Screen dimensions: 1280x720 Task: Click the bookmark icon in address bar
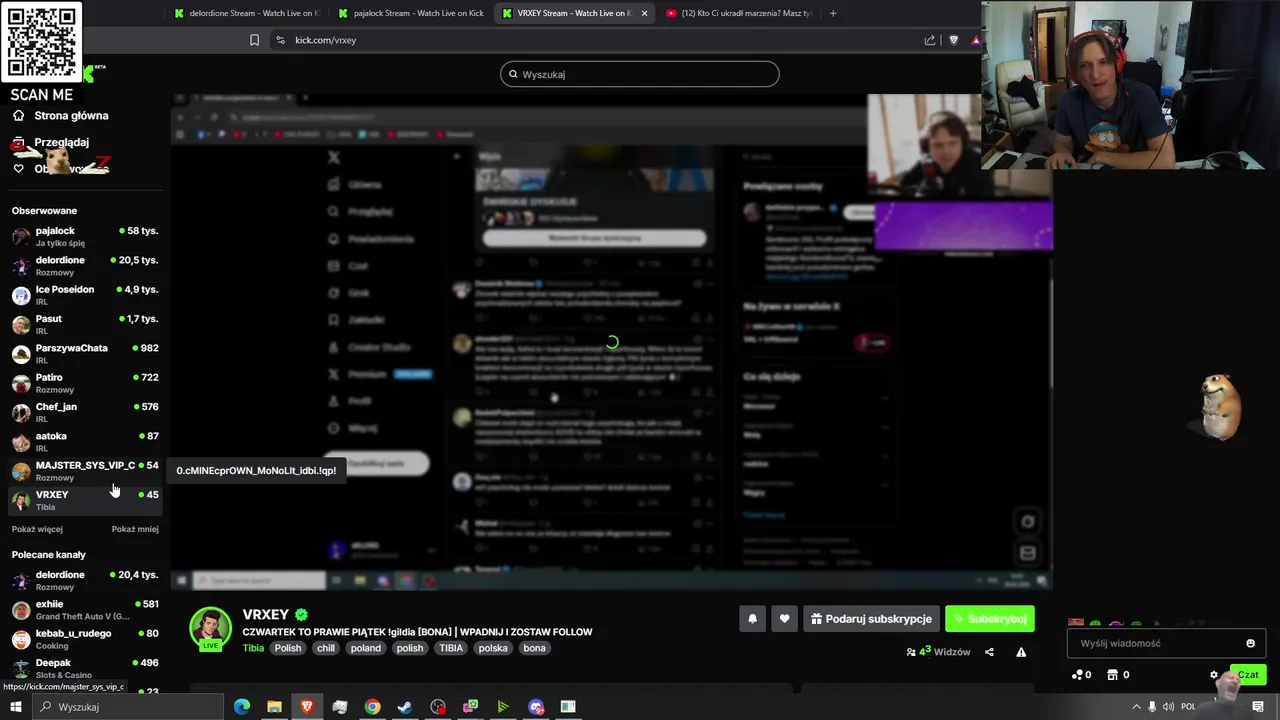(254, 40)
